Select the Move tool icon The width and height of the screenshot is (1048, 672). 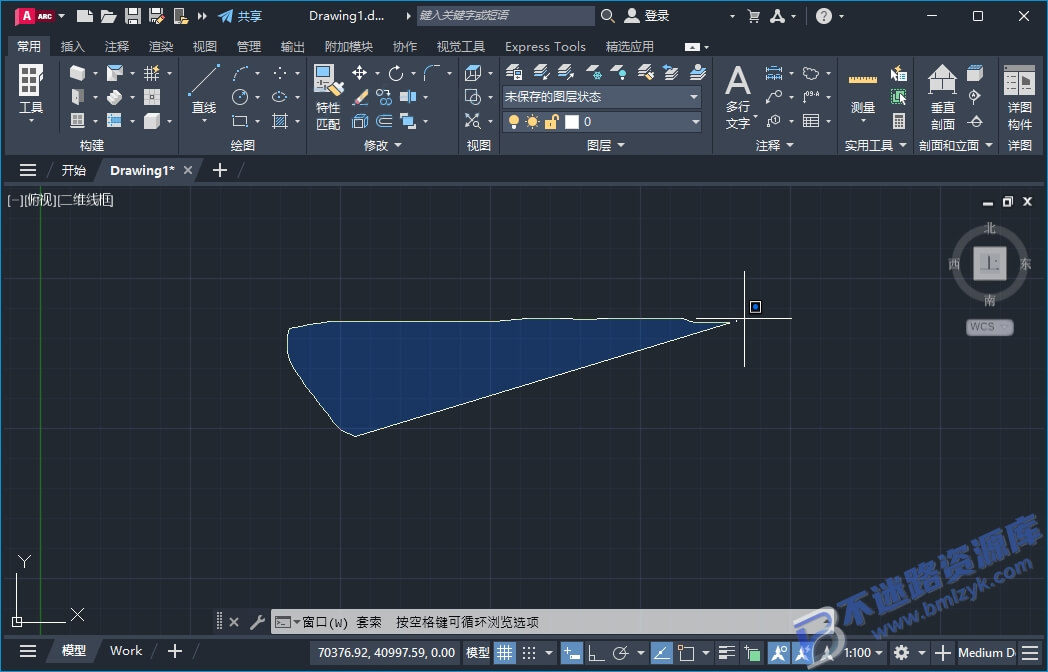point(360,73)
